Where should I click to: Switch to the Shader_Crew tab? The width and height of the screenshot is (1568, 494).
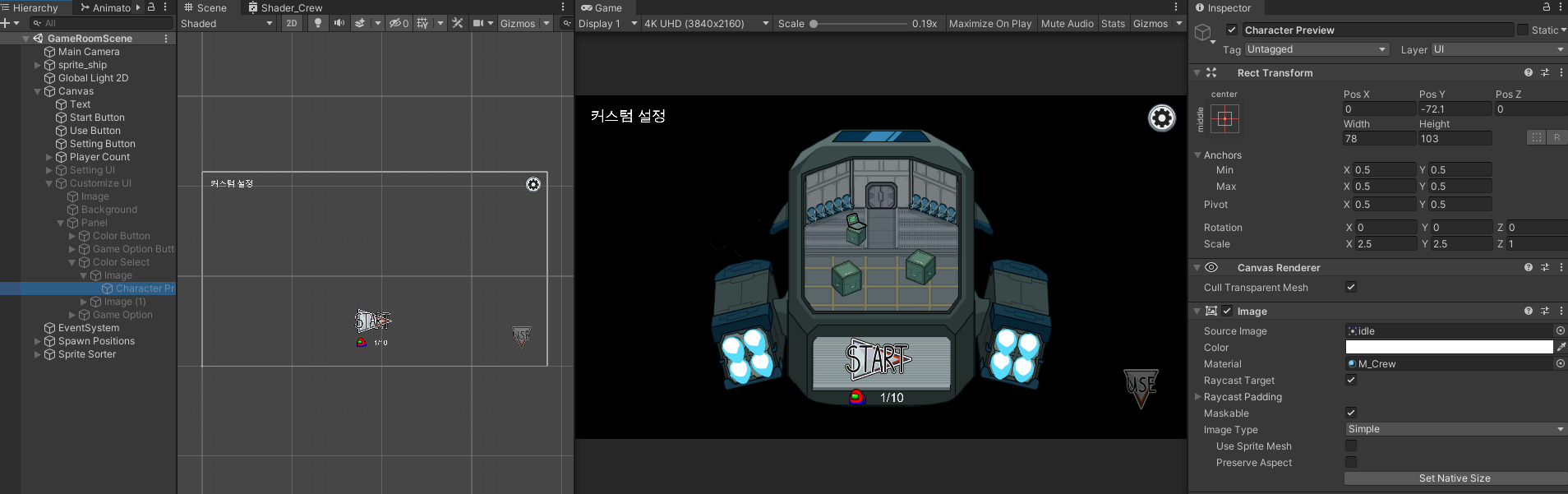tap(285, 7)
